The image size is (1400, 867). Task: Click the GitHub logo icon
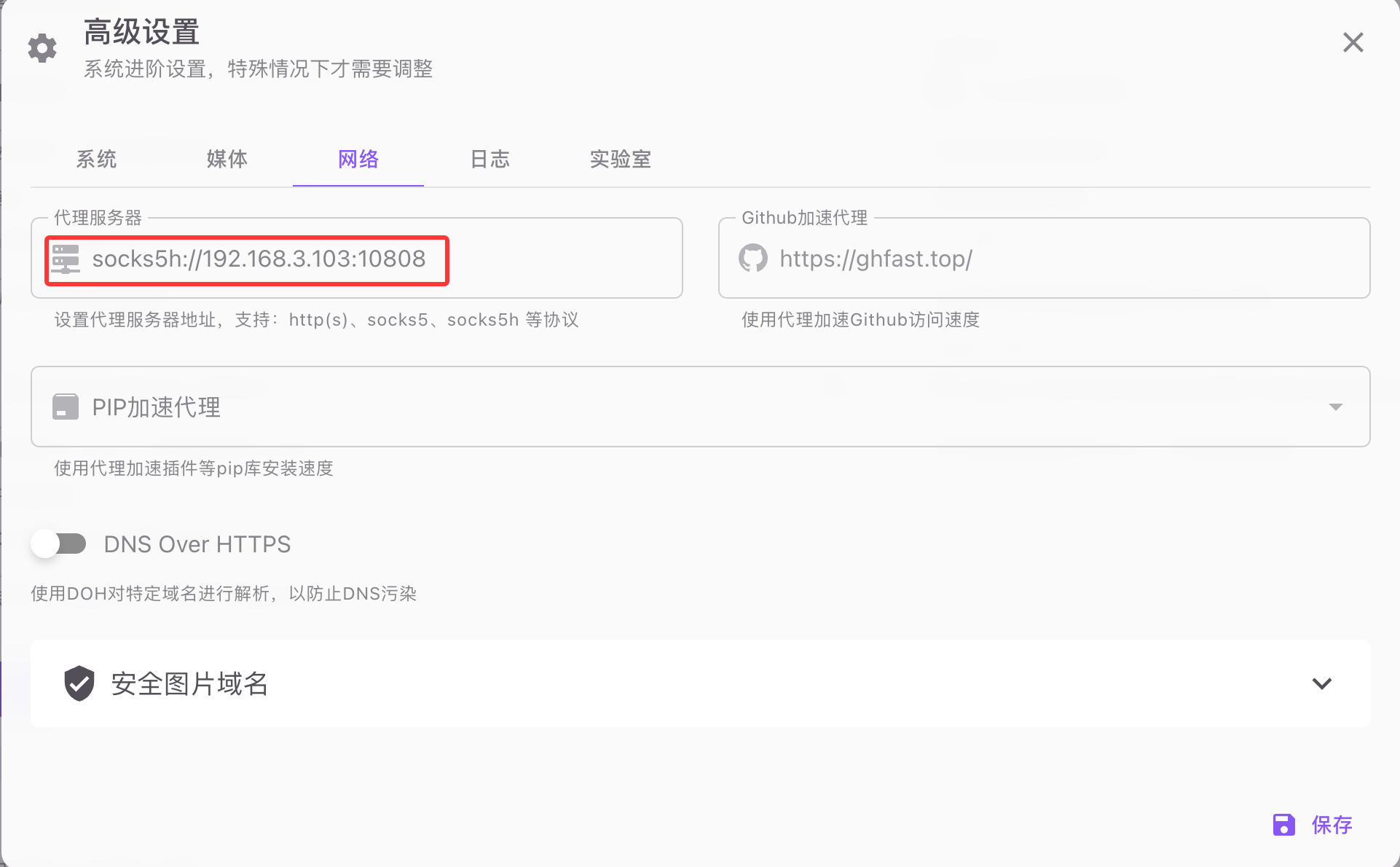coord(753,259)
